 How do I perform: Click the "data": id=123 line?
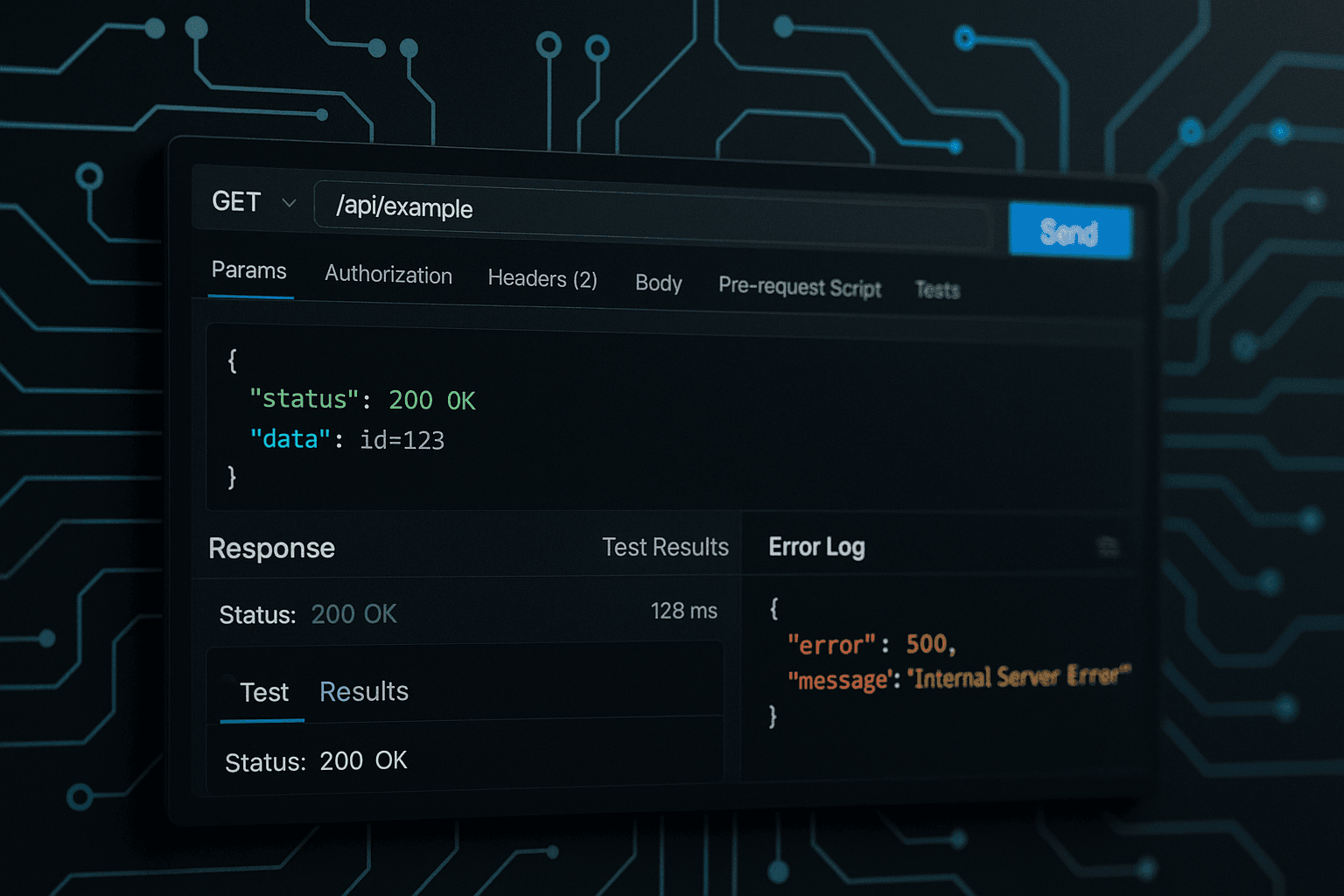coord(347,439)
